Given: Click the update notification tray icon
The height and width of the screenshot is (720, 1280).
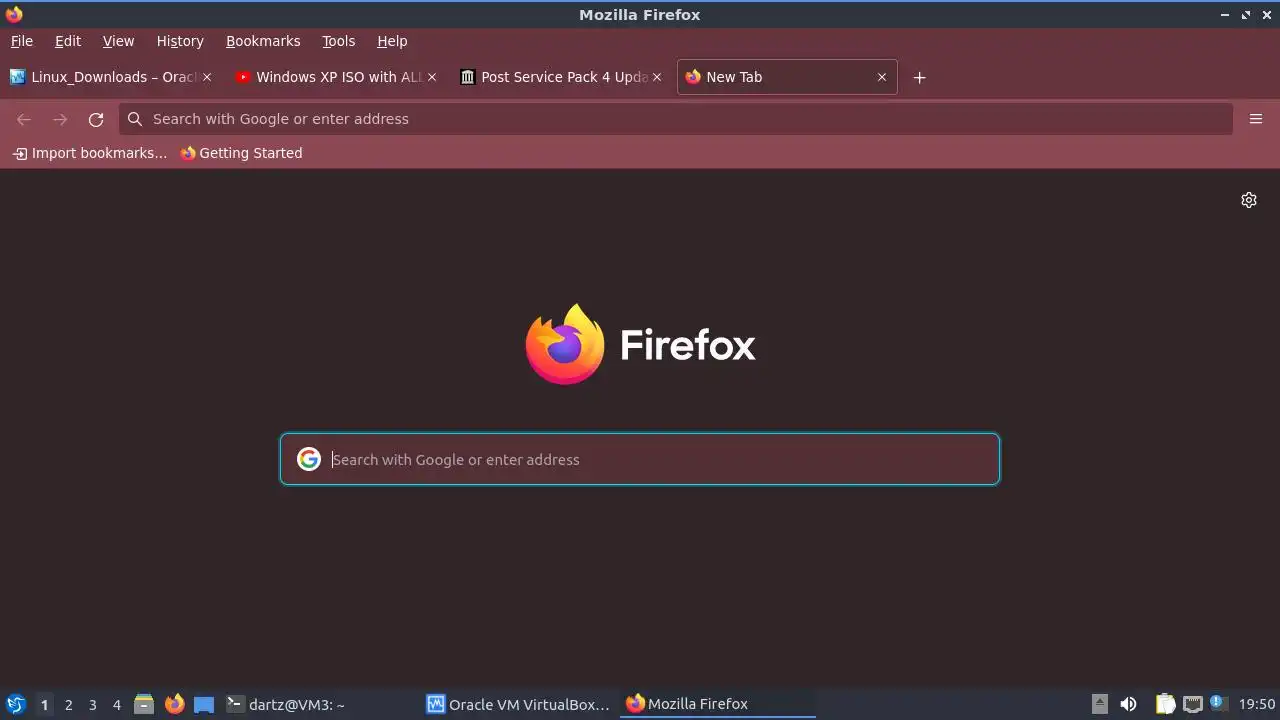Looking at the screenshot, I should click(1217, 702).
